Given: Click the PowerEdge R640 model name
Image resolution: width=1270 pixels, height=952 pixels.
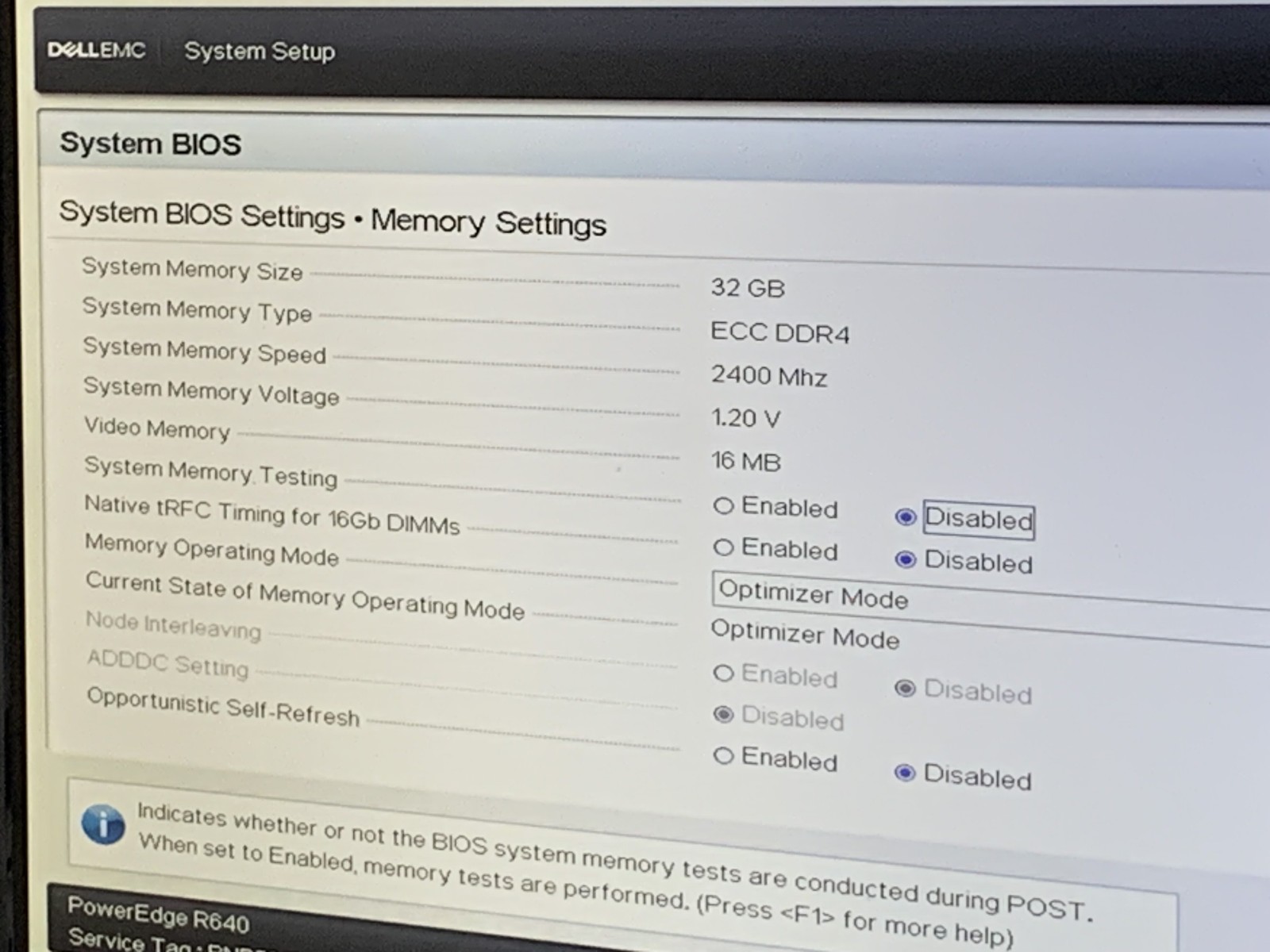Looking at the screenshot, I should click(158, 914).
